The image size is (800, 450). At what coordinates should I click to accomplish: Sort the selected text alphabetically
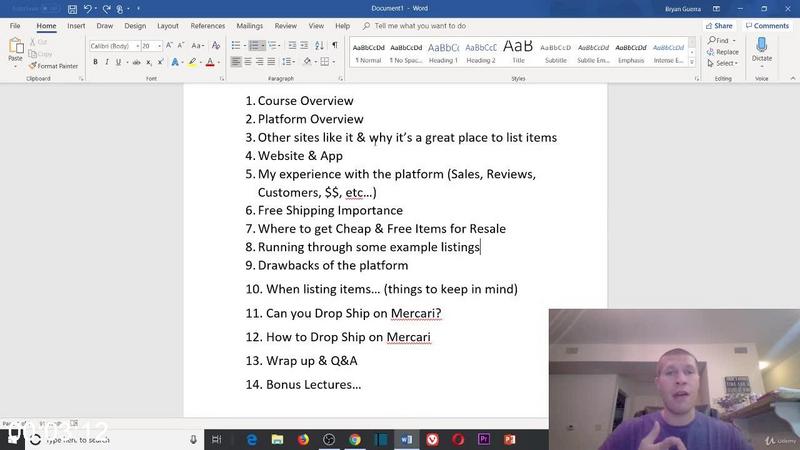[319, 45]
